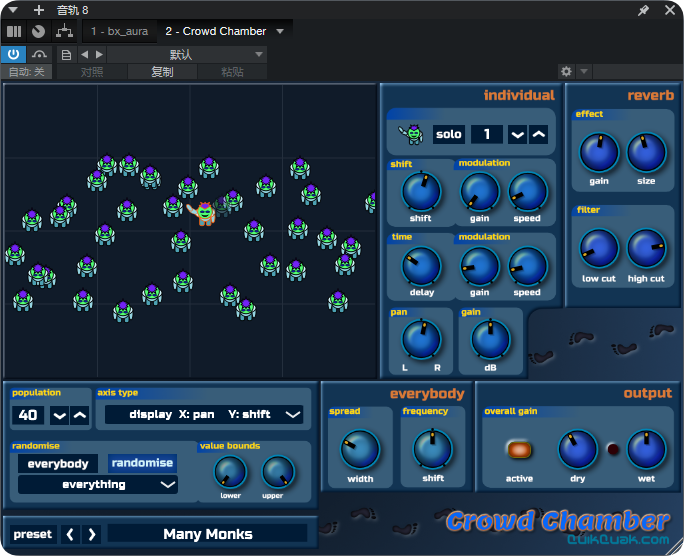This screenshot has width=684, height=556.
Task: Click the pin window icon
Action: pyautogui.click(x=643, y=10)
